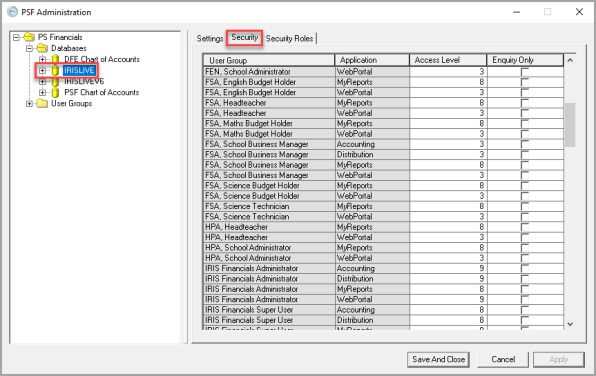Click the Enquiry Only column header
Image resolution: width=596 pixels, height=376 pixels.
click(525, 60)
